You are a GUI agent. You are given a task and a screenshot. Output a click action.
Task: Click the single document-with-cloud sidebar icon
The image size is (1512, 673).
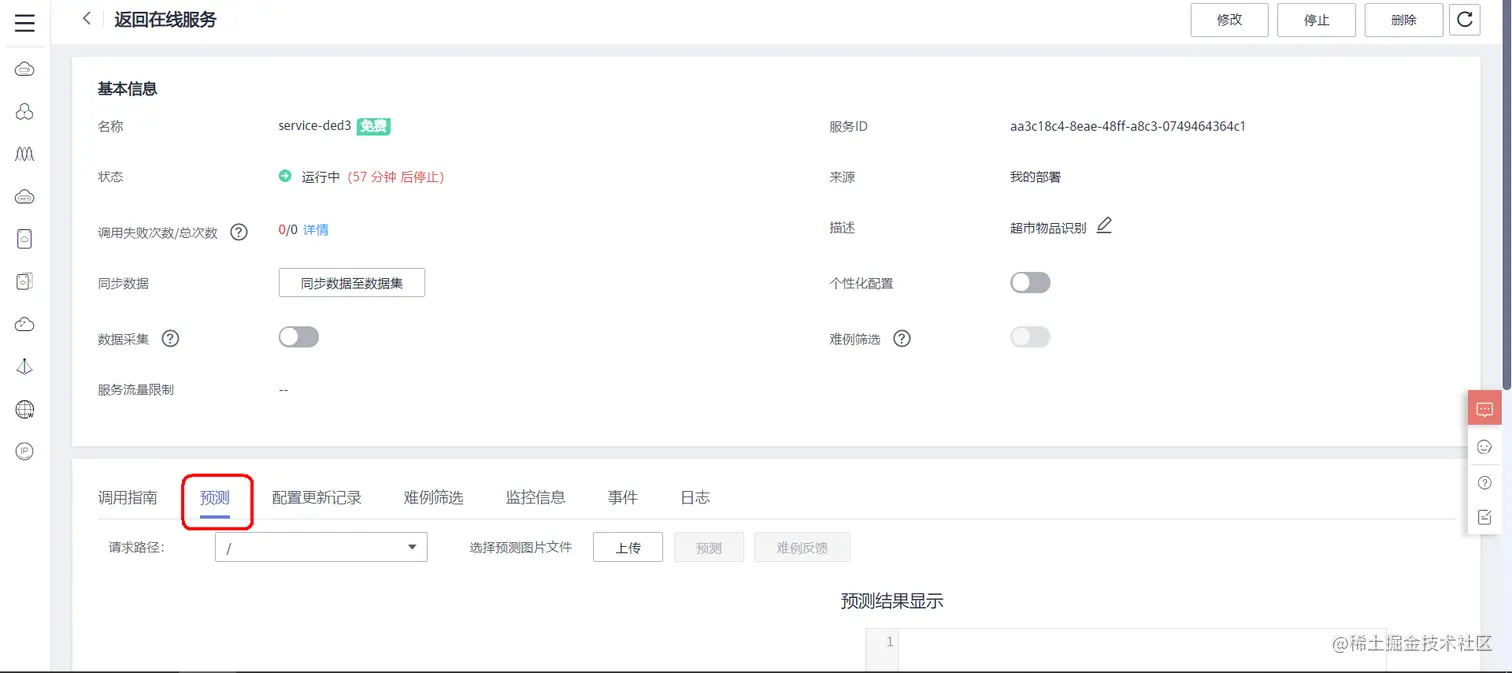[25, 239]
